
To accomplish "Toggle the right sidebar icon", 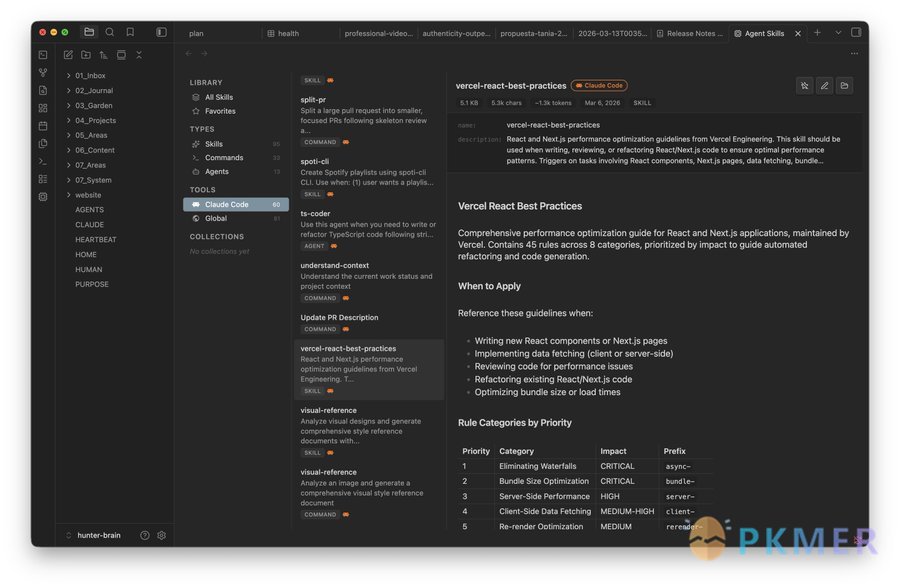I will point(856,32).
